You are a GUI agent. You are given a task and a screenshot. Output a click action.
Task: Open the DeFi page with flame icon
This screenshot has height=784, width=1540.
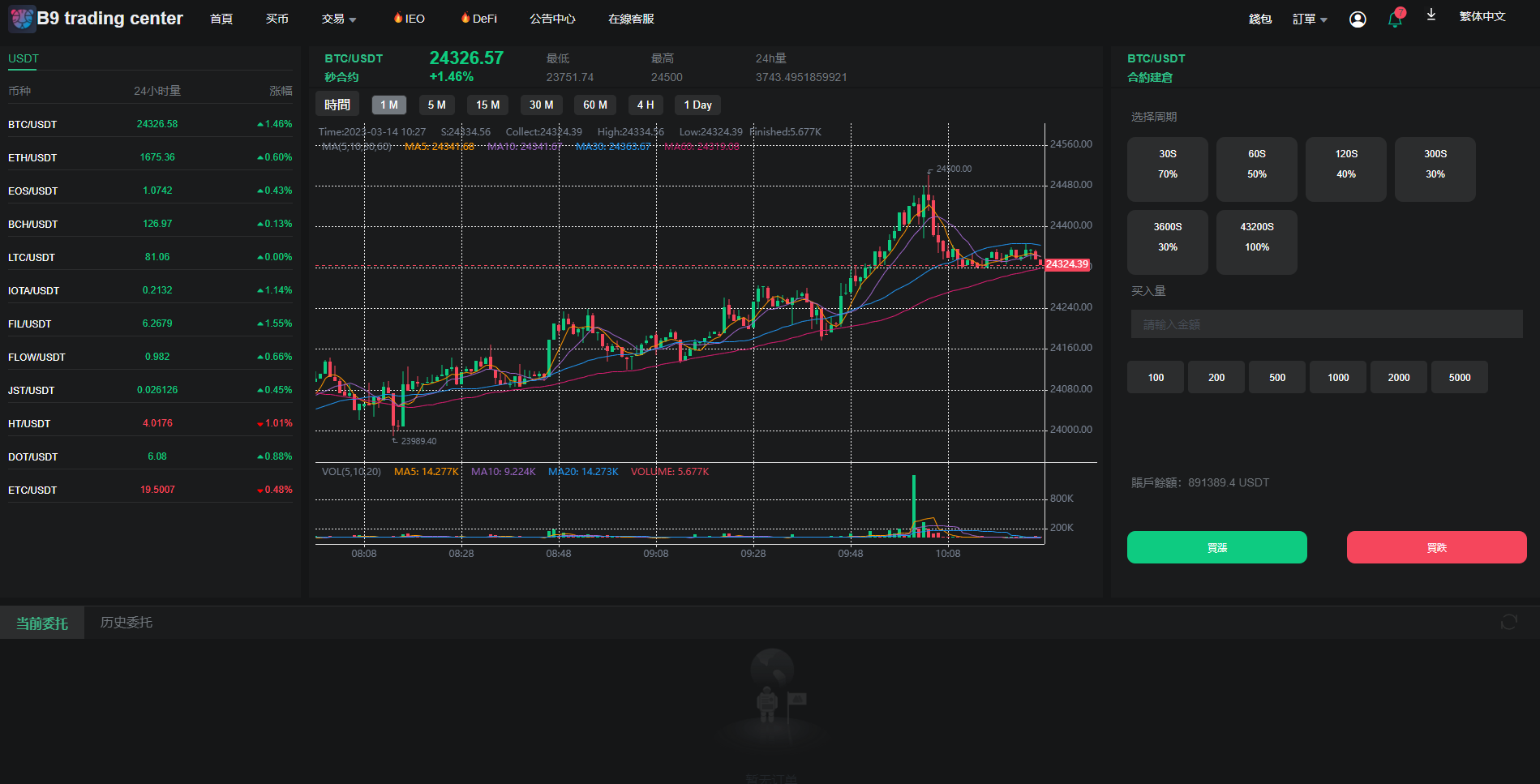478,19
